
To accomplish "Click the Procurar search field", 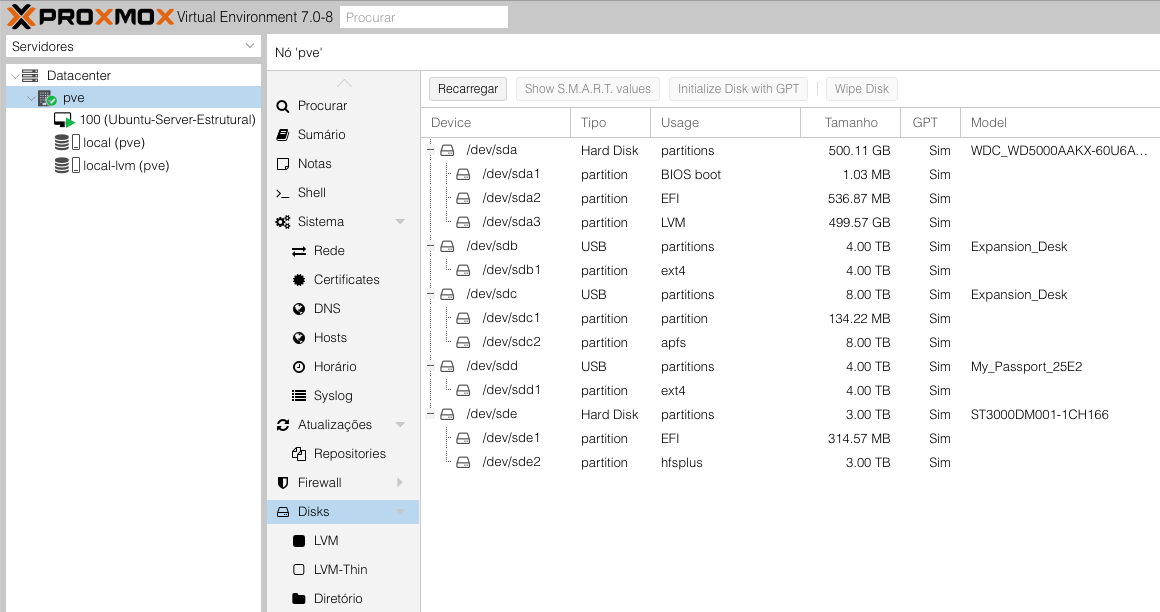I will tap(424, 17).
